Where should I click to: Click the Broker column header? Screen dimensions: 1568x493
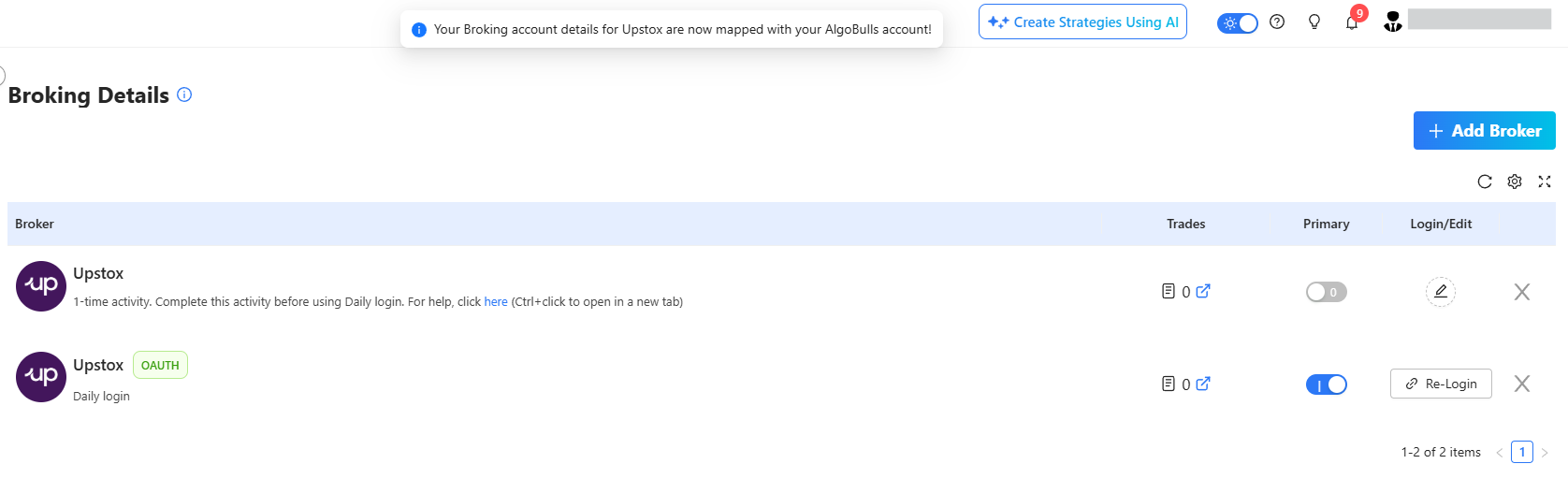point(35,224)
